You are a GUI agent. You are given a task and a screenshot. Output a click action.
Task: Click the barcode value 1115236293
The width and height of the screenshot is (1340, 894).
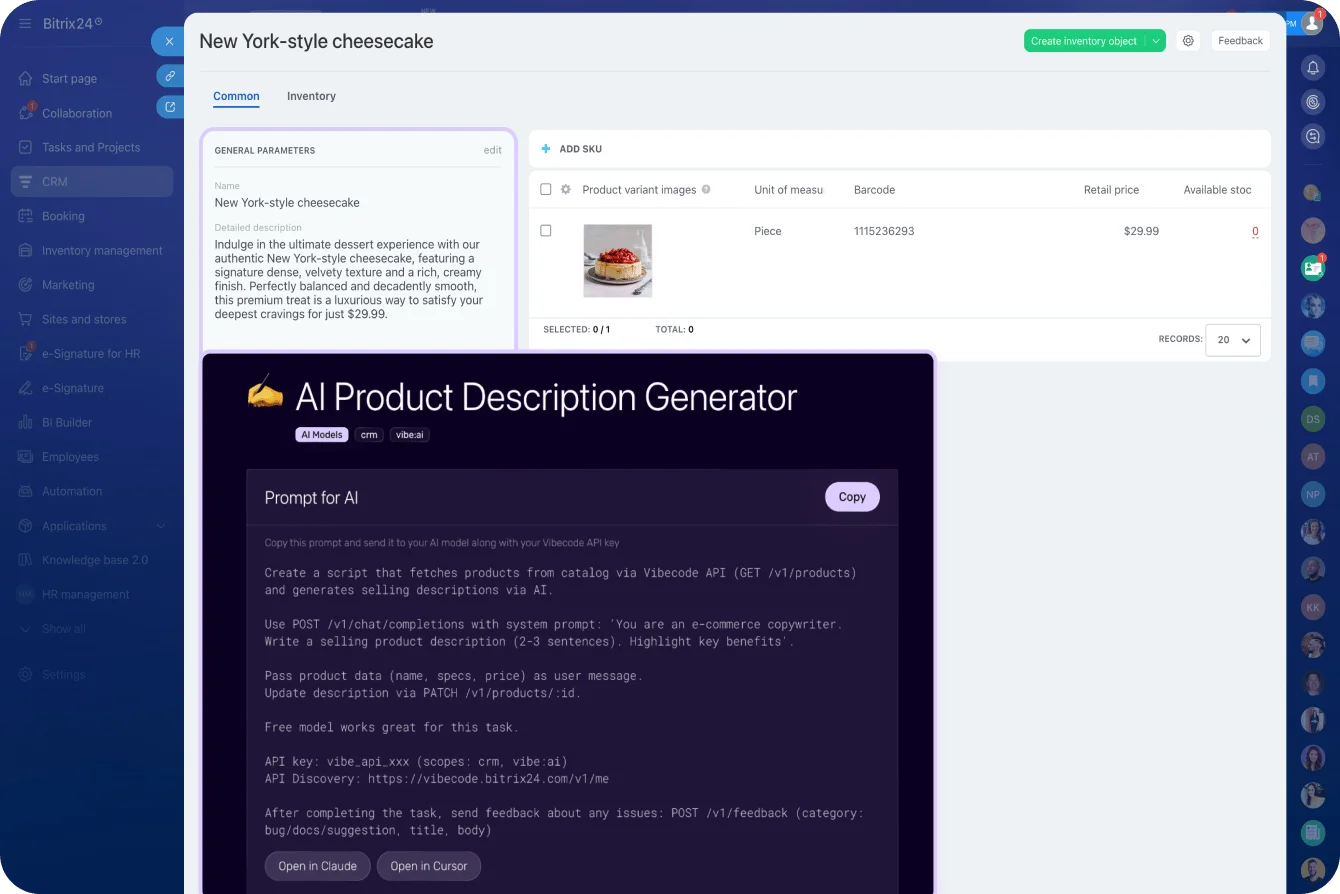point(884,231)
